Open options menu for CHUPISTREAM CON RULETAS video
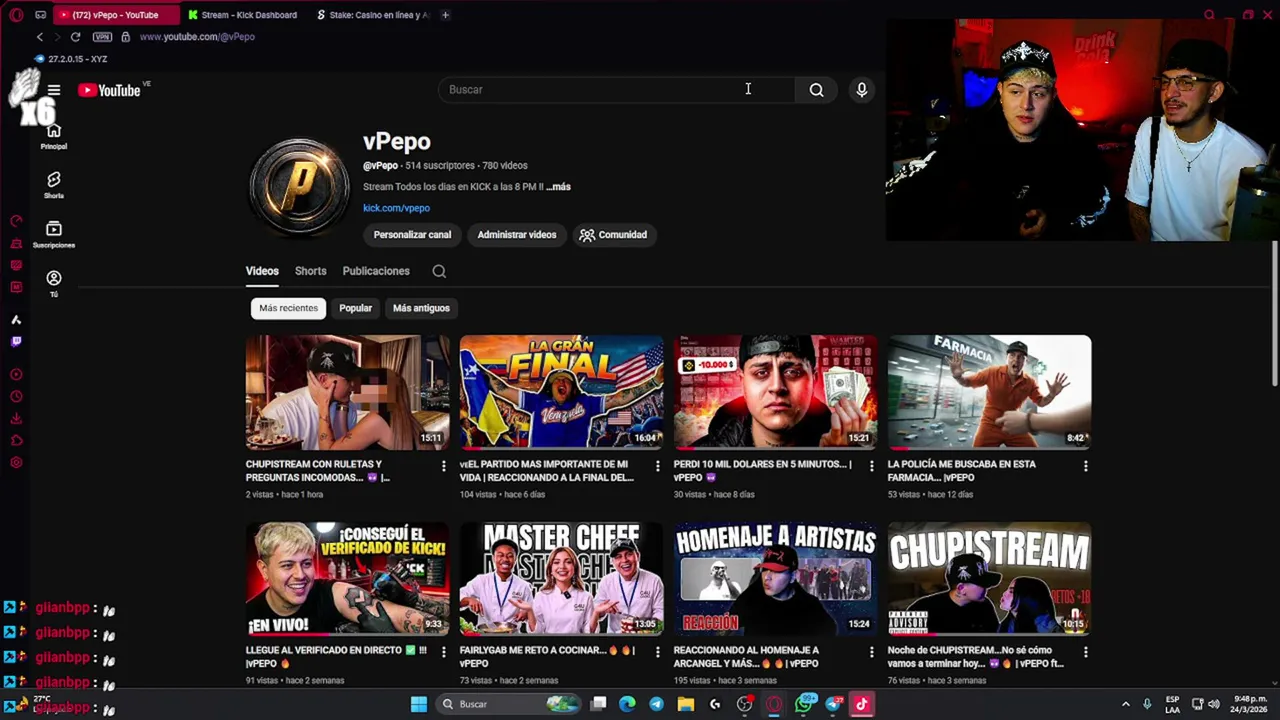Viewport: 1280px width, 720px height. (443, 466)
